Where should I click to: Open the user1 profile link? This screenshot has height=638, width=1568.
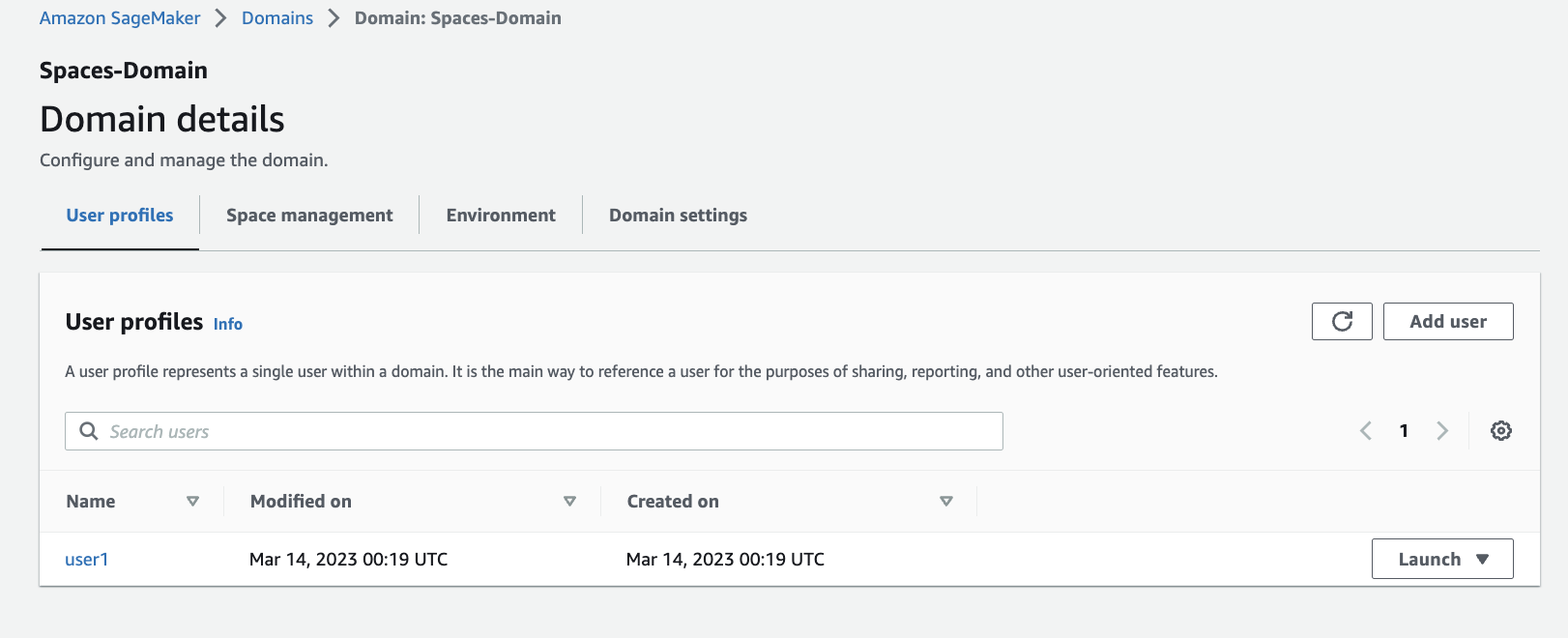(87, 560)
